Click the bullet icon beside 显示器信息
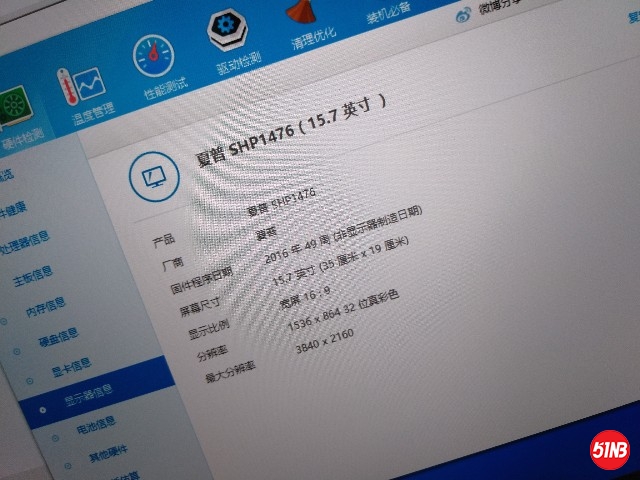The width and height of the screenshot is (640, 480). pos(43,410)
